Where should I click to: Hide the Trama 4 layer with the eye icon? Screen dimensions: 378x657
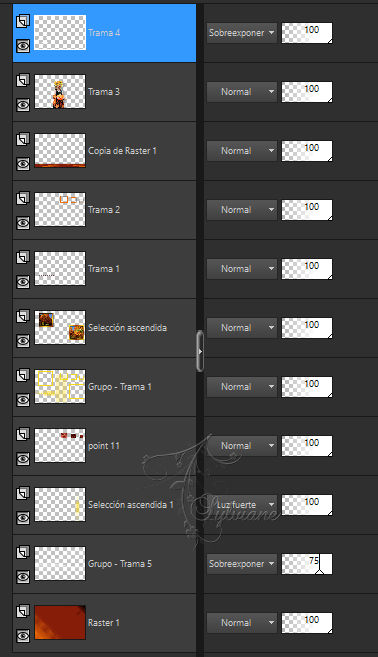tap(23, 46)
